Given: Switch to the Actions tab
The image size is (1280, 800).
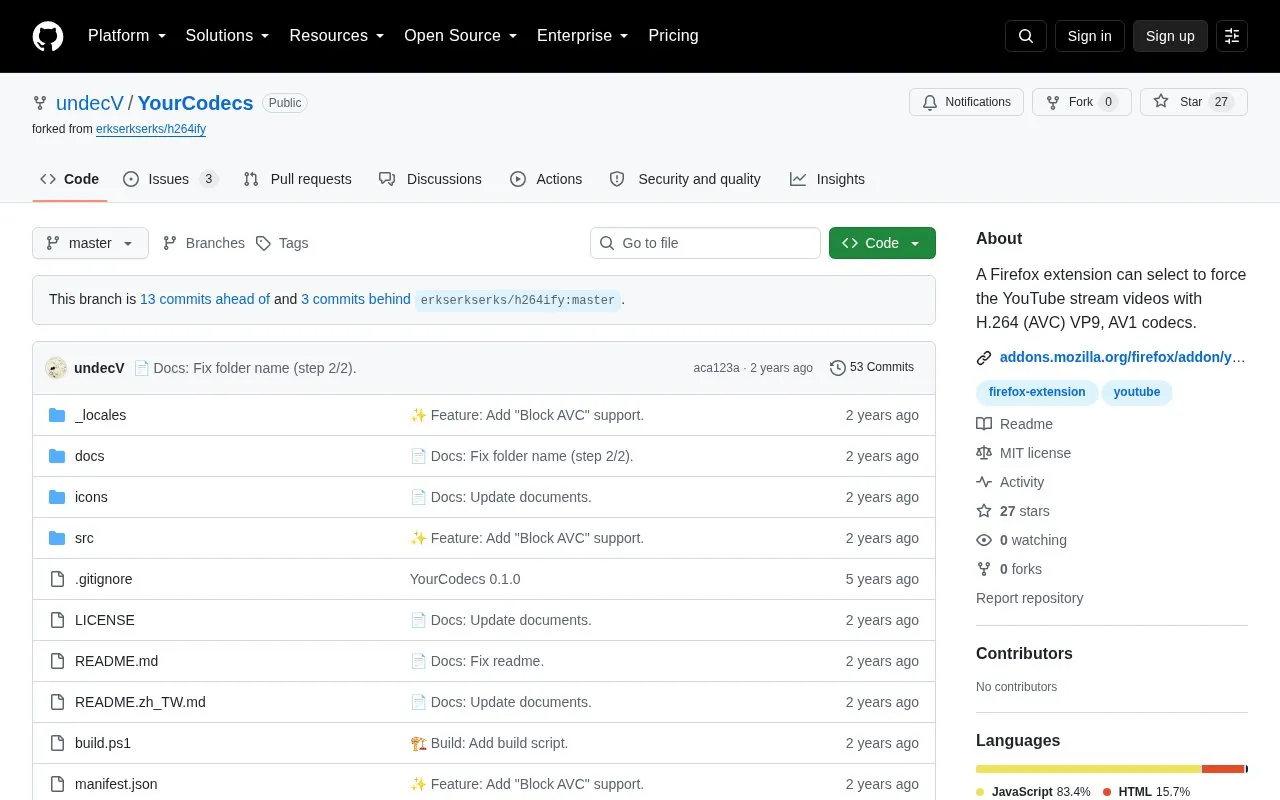Looking at the screenshot, I should tap(546, 179).
